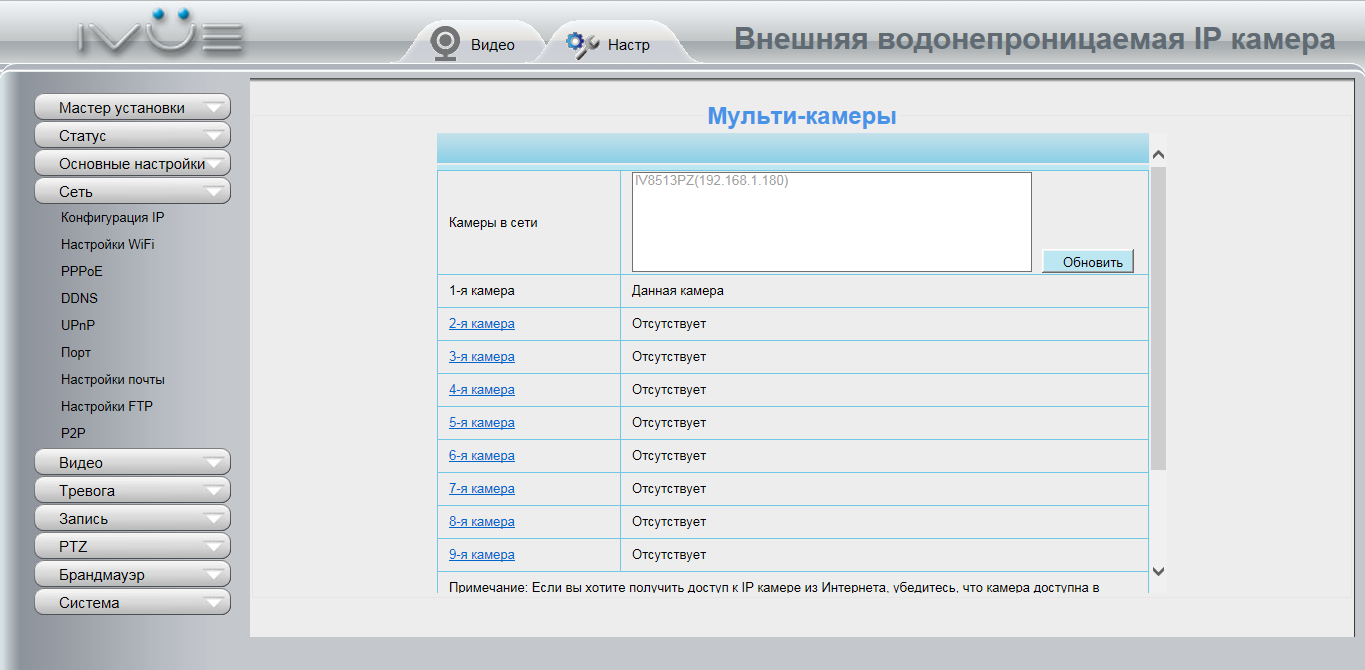
Task: Click the scrollbar down arrow
Action: pyautogui.click(x=1159, y=571)
